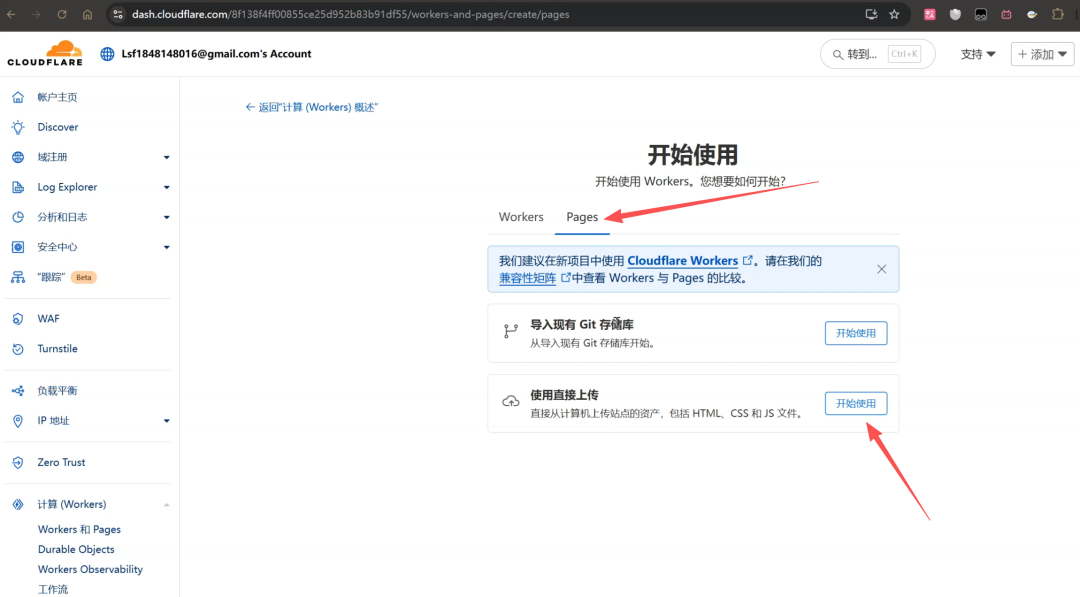This screenshot has height=597, width=1080.
Task: Open the 支持 dropdown
Action: 977,54
